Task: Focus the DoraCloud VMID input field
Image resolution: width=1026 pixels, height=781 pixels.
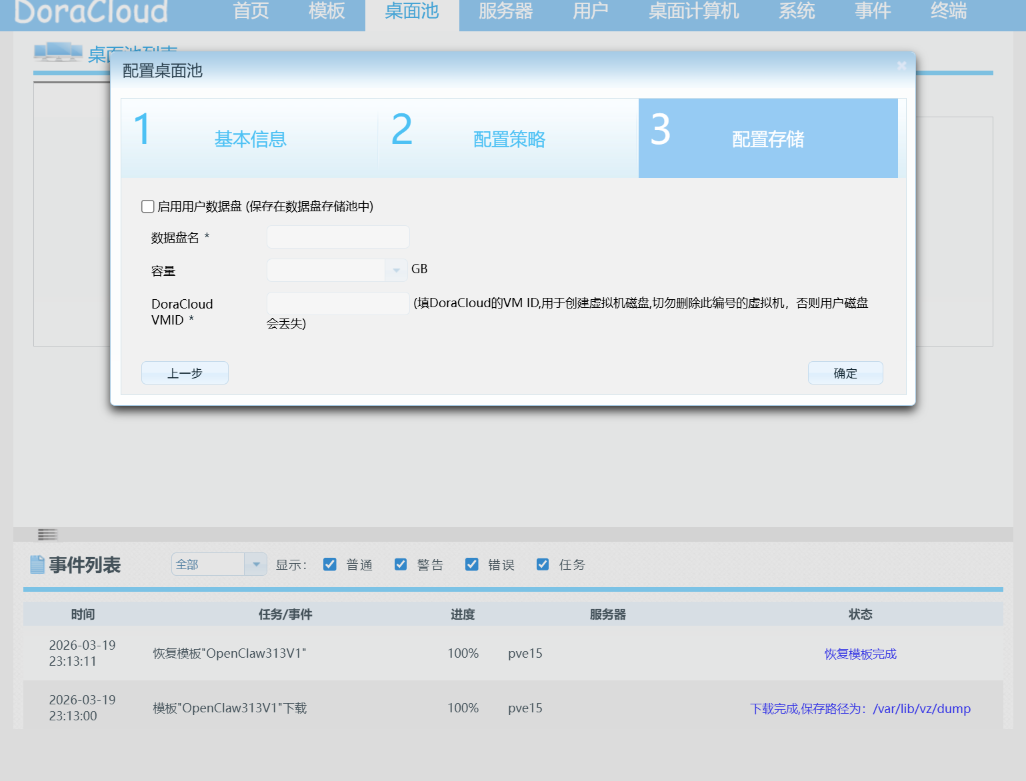Action: point(338,304)
